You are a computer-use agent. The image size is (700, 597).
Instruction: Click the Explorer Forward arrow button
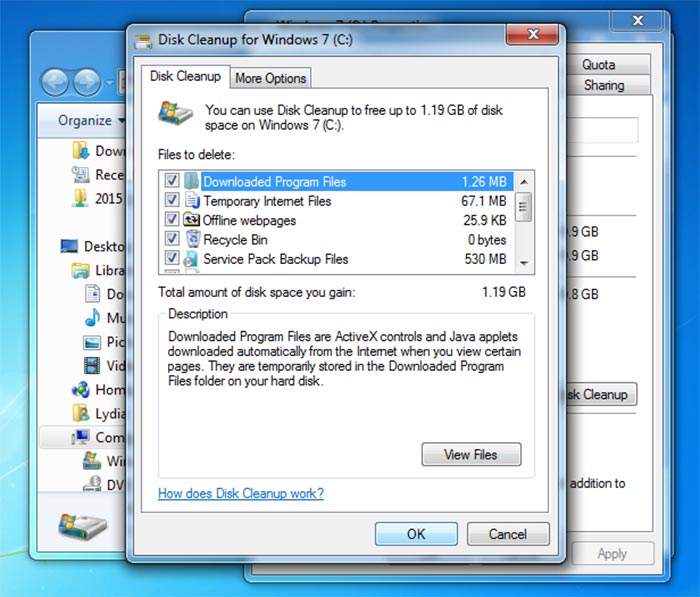87,82
